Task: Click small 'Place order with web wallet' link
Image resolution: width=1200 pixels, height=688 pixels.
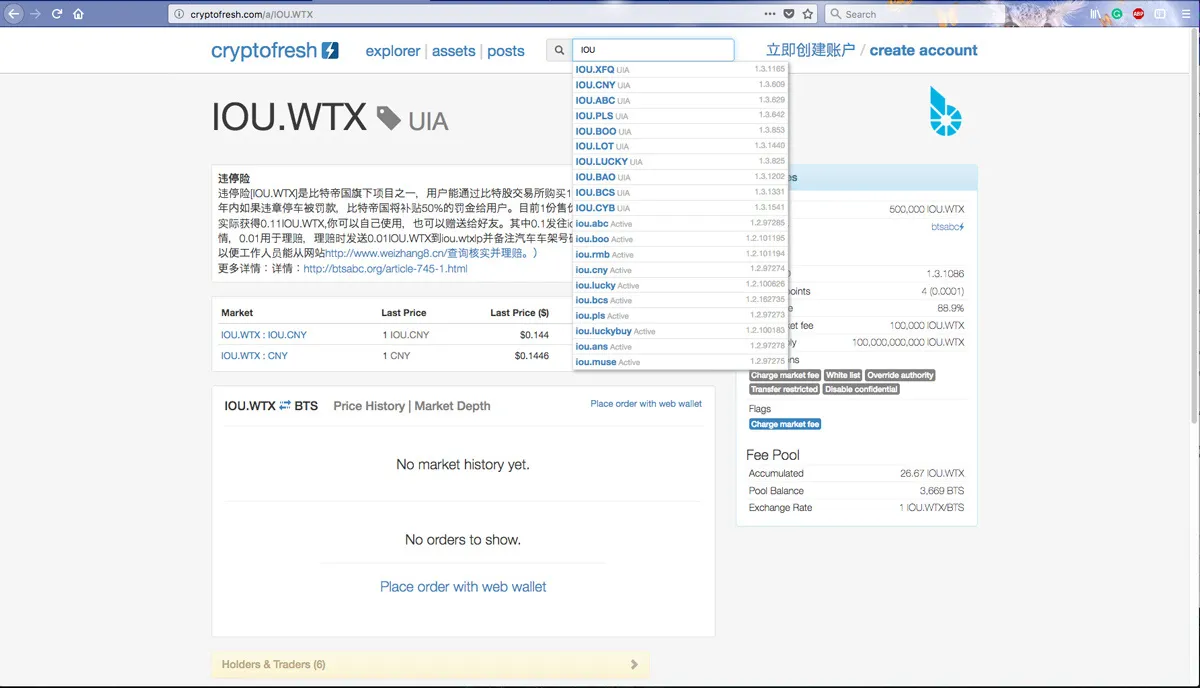Action: (x=646, y=404)
